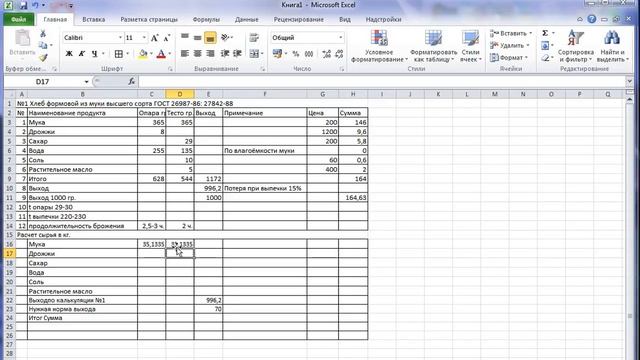Open the Выравнивание dialog launcher
640x360 pixels.
pyautogui.click(x=262, y=69)
